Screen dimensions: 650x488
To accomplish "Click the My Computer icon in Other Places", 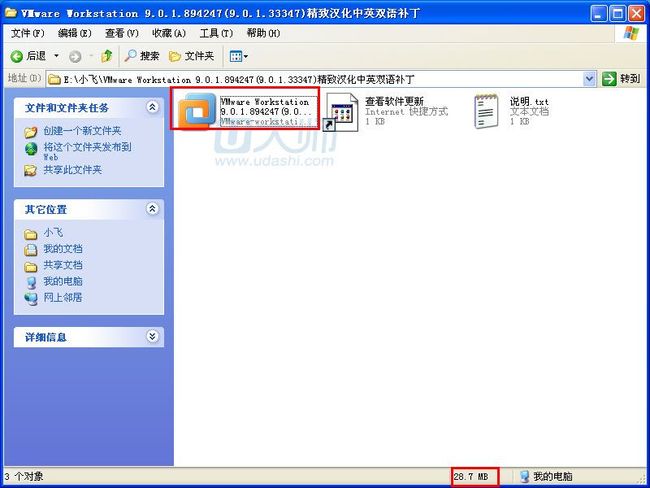I will pos(31,282).
